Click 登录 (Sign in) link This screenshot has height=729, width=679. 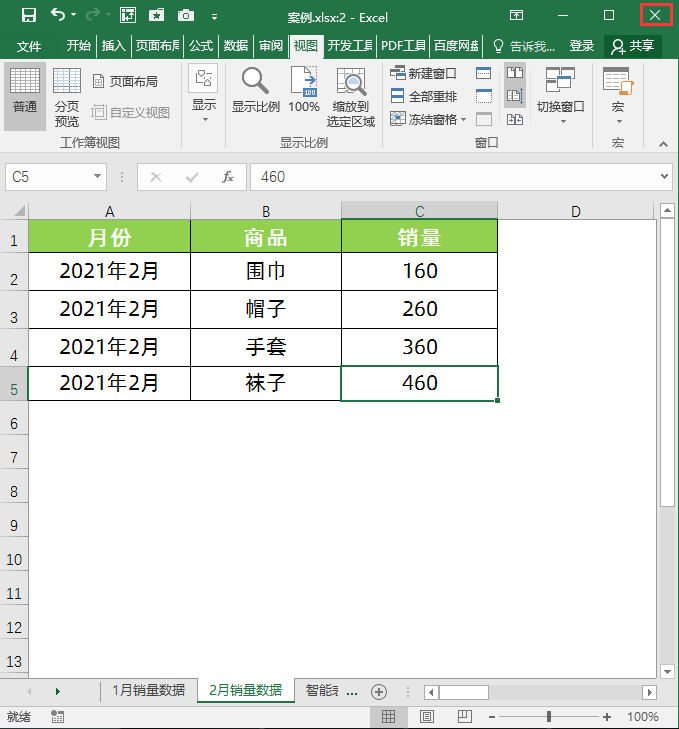581,46
